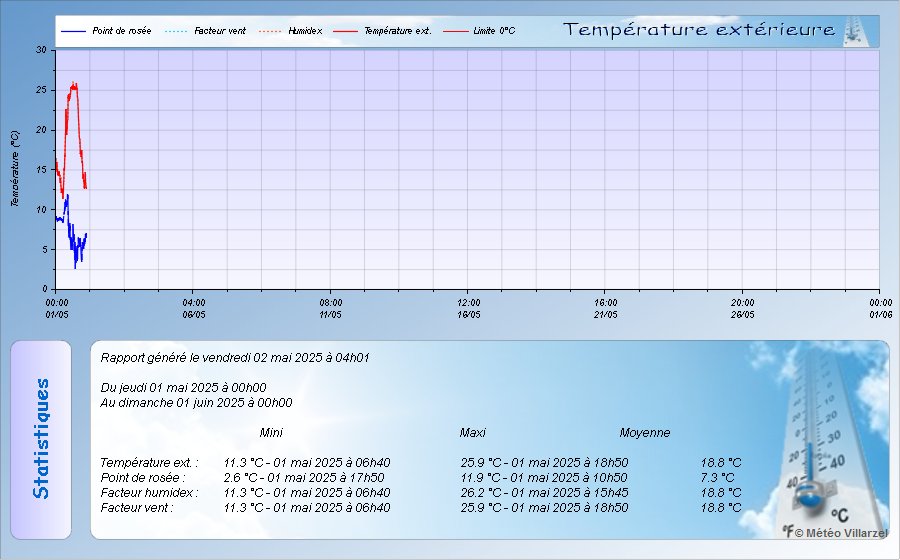Click the y-axis value 5
This screenshot has width=900, height=560.
click(x=44, y=250)
